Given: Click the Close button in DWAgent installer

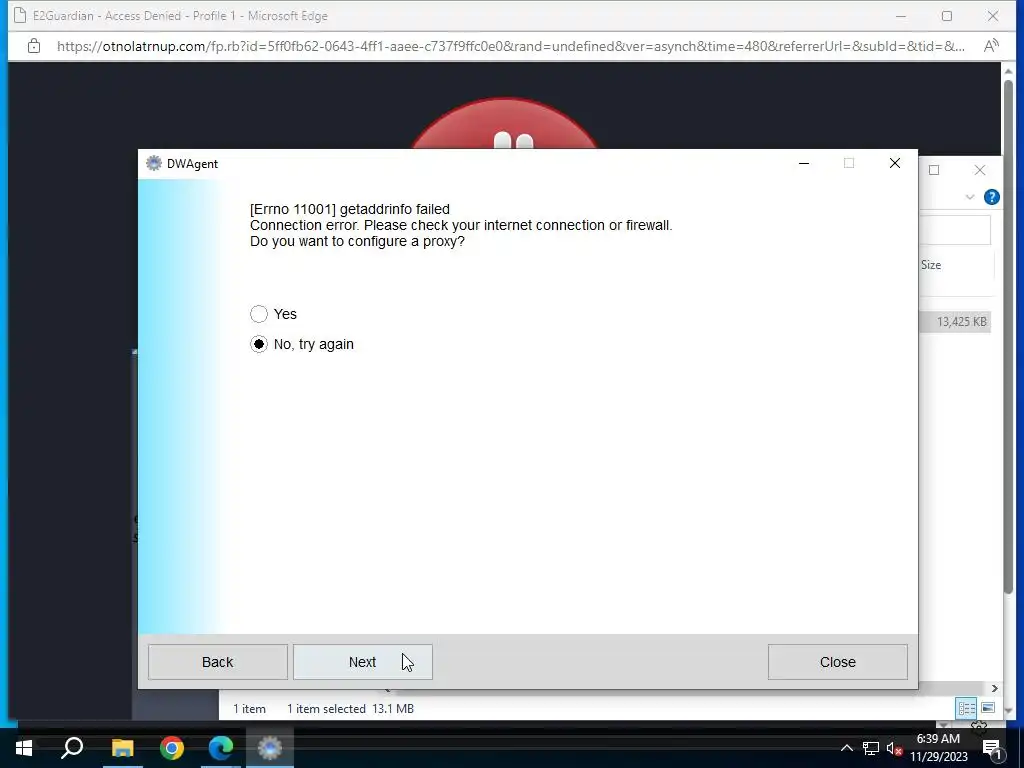Looking at the screenshot, I should pyautogui.click(x=837, y=662).
